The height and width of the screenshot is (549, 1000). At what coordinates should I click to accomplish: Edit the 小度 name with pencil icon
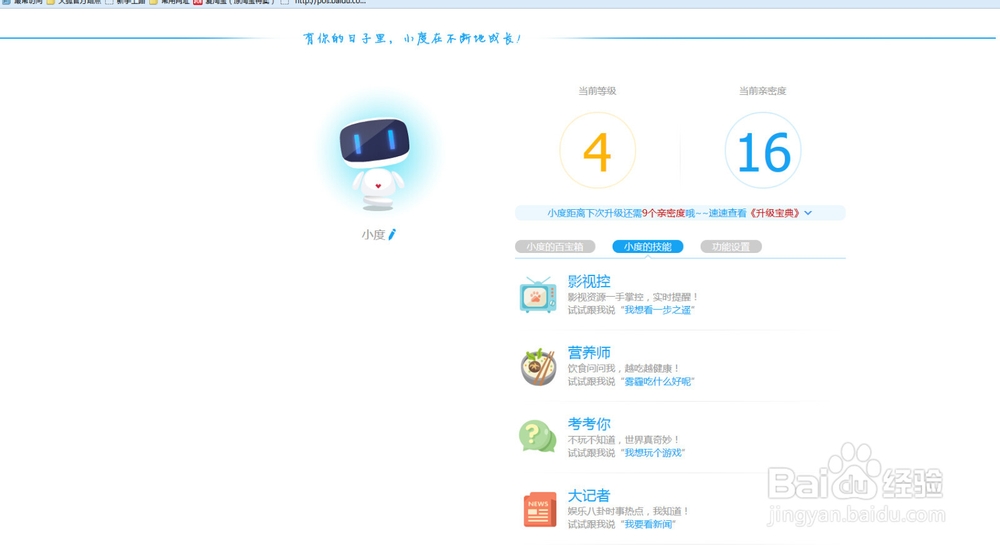pos(392,235)
